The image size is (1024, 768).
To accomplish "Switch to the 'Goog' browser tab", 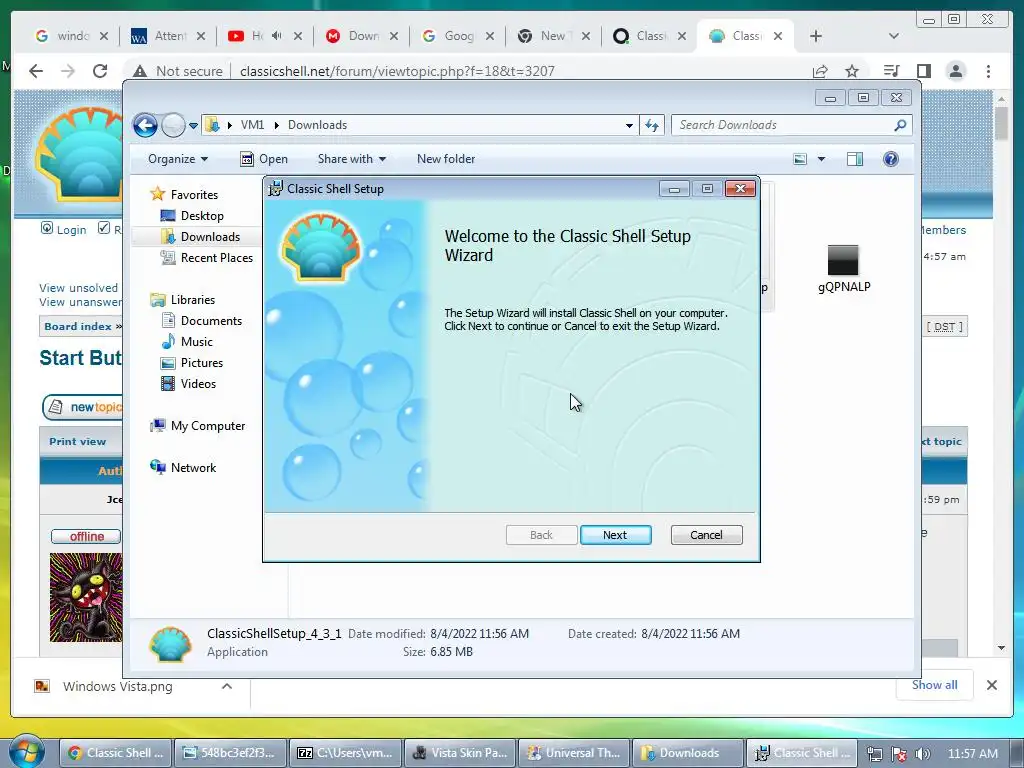I will 458,36.
